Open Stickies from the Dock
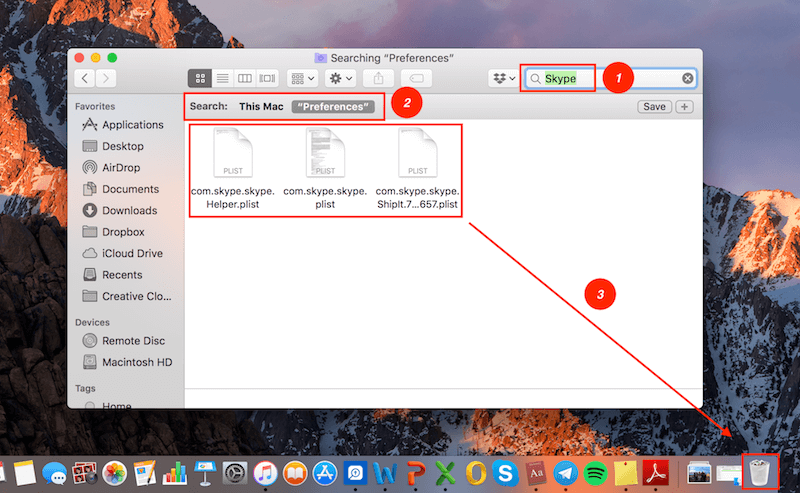This screenshot has width=800, height=493. (x=626, y=474)
